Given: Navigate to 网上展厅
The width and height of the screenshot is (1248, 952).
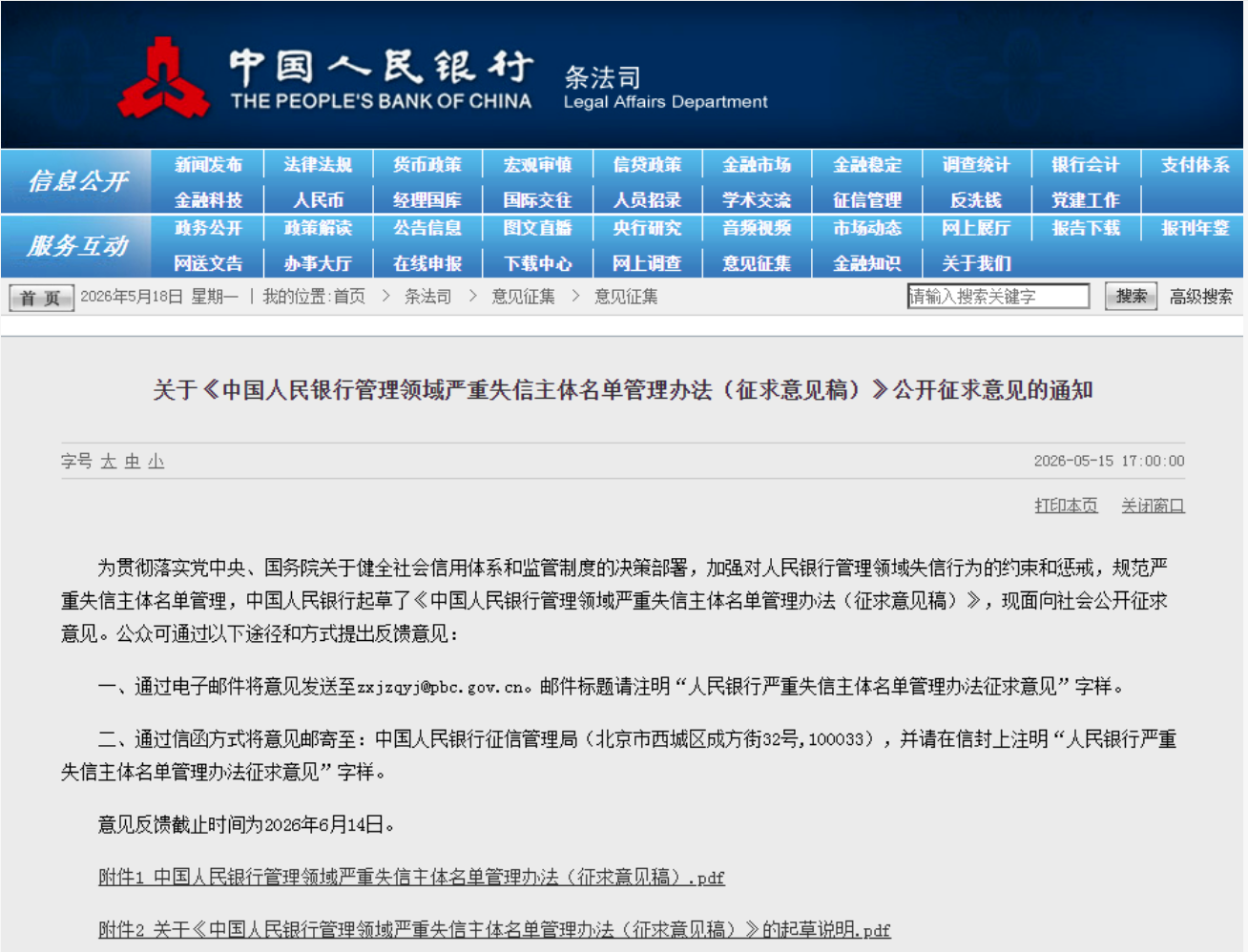Looking at the screenshot, I should coord(976,228).
